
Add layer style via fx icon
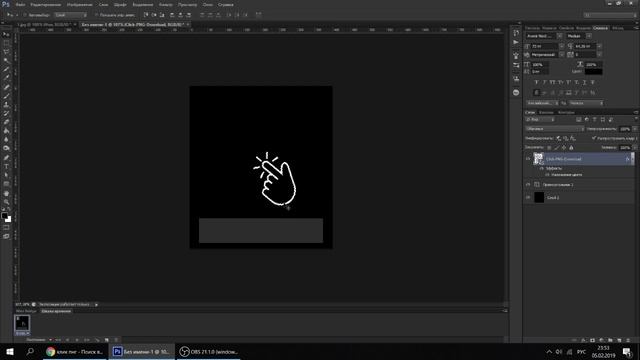point(583,340)
